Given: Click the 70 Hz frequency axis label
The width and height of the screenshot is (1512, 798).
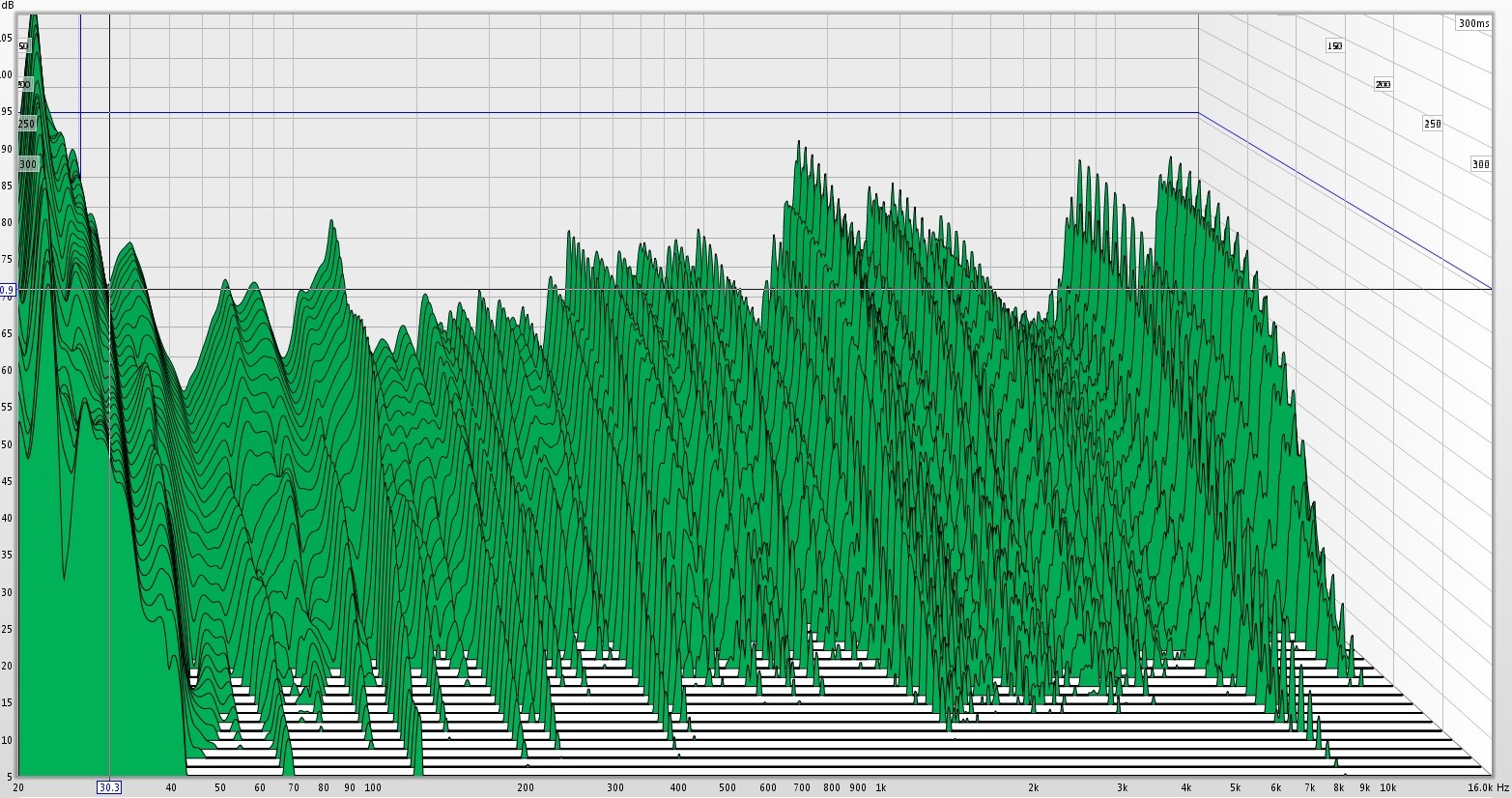Looking at the screenshot, I should pyautogui.click(x=294, y=787).
